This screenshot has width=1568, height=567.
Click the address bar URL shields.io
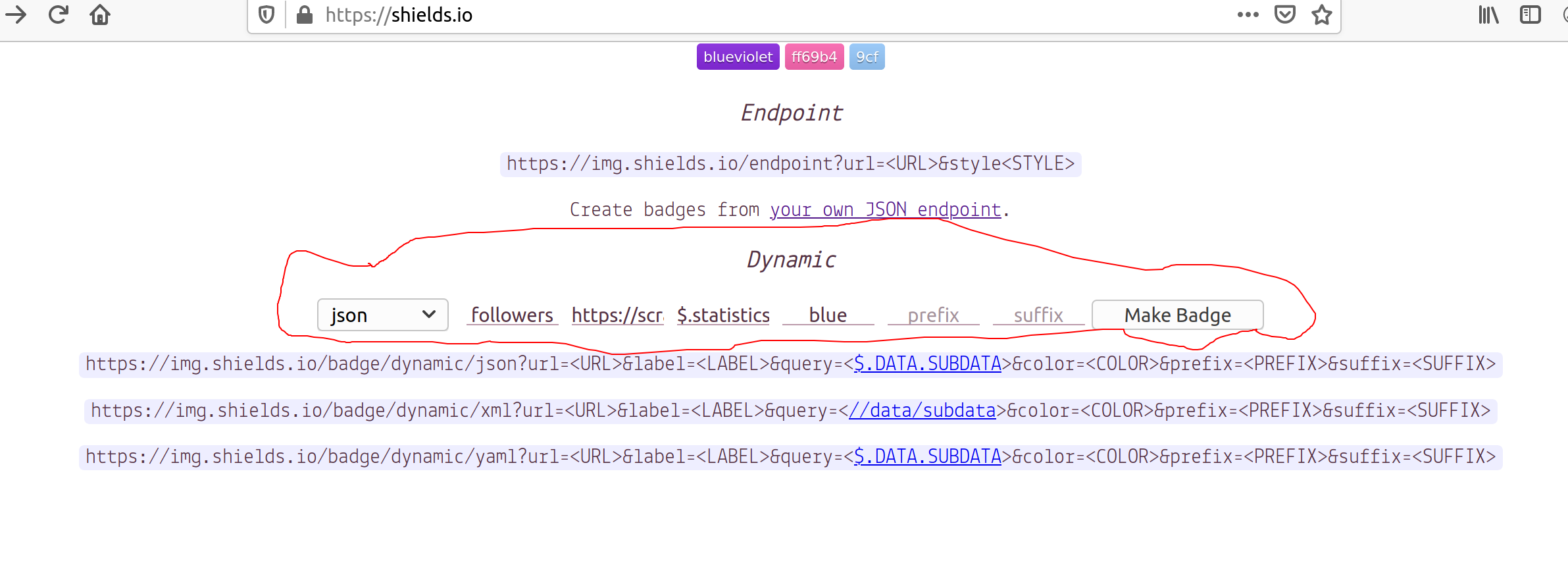pos(399,15)
